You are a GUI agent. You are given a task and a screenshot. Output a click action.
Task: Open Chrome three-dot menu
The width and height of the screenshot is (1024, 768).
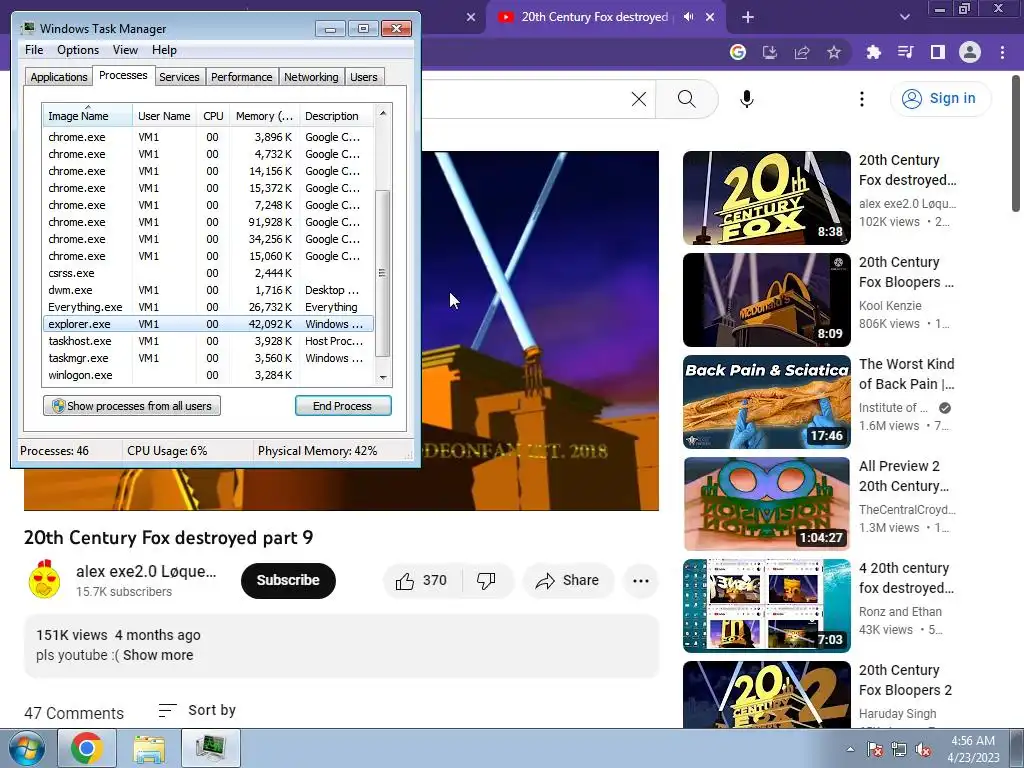coord(1002,52)
